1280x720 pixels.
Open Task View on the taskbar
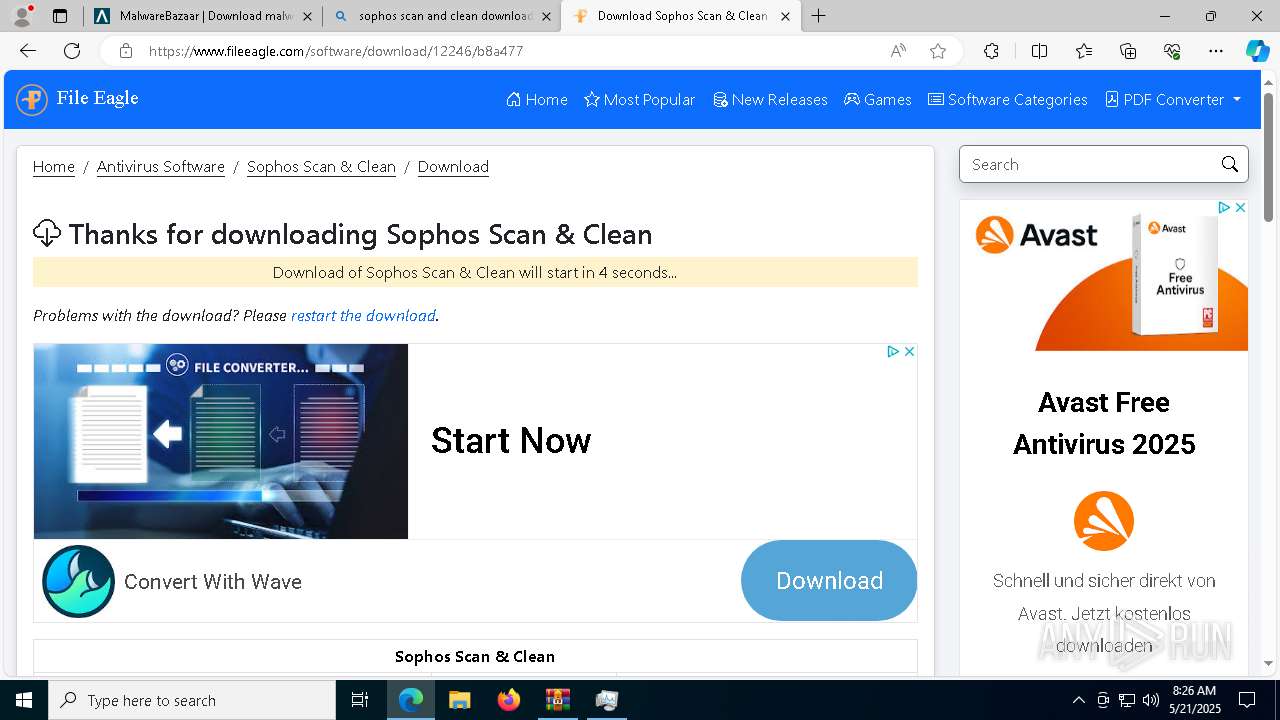[x=360, y=700]
